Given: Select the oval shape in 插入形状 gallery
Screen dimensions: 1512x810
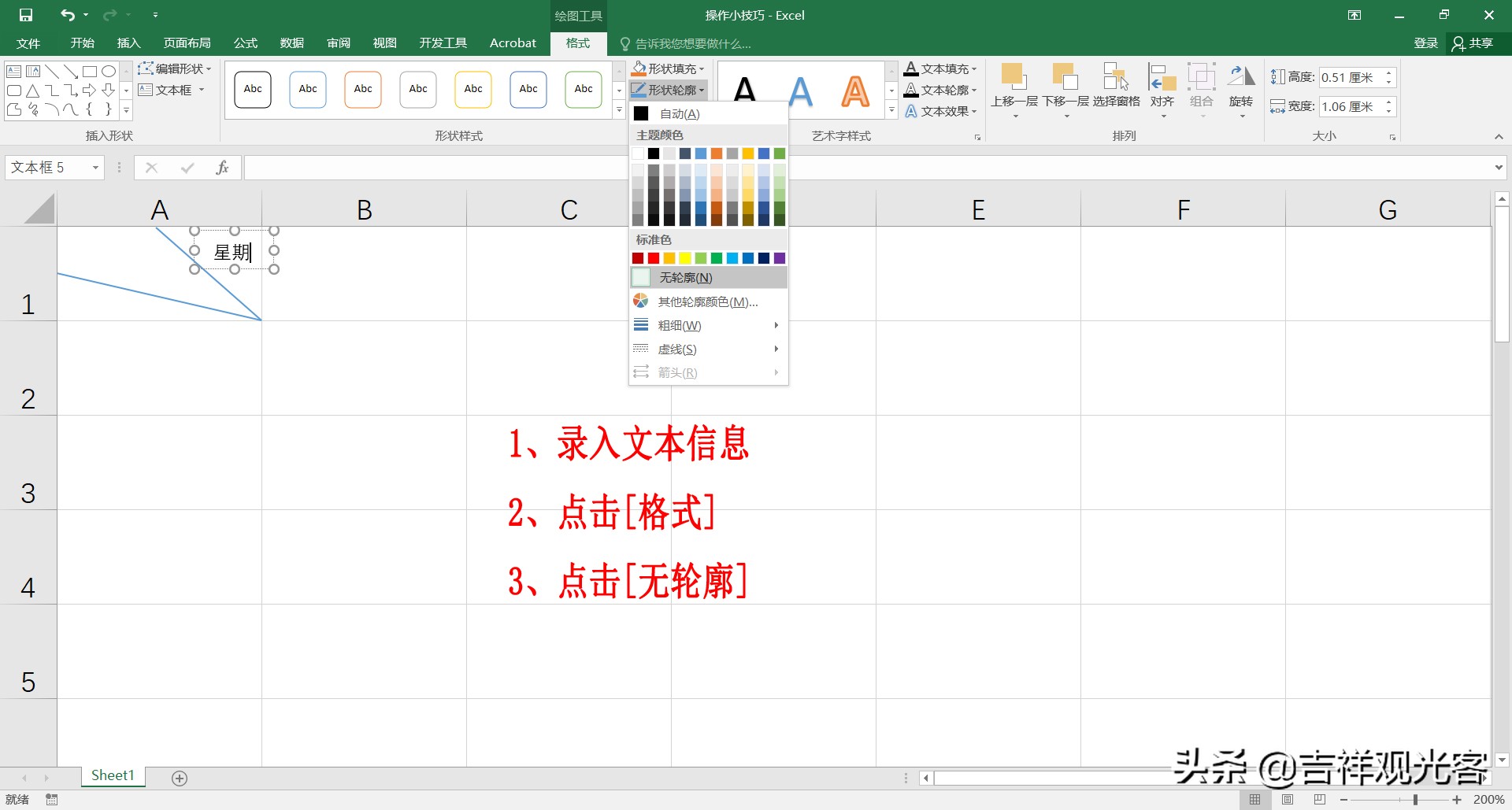Looking at the screenshot, I should [109, 71].
